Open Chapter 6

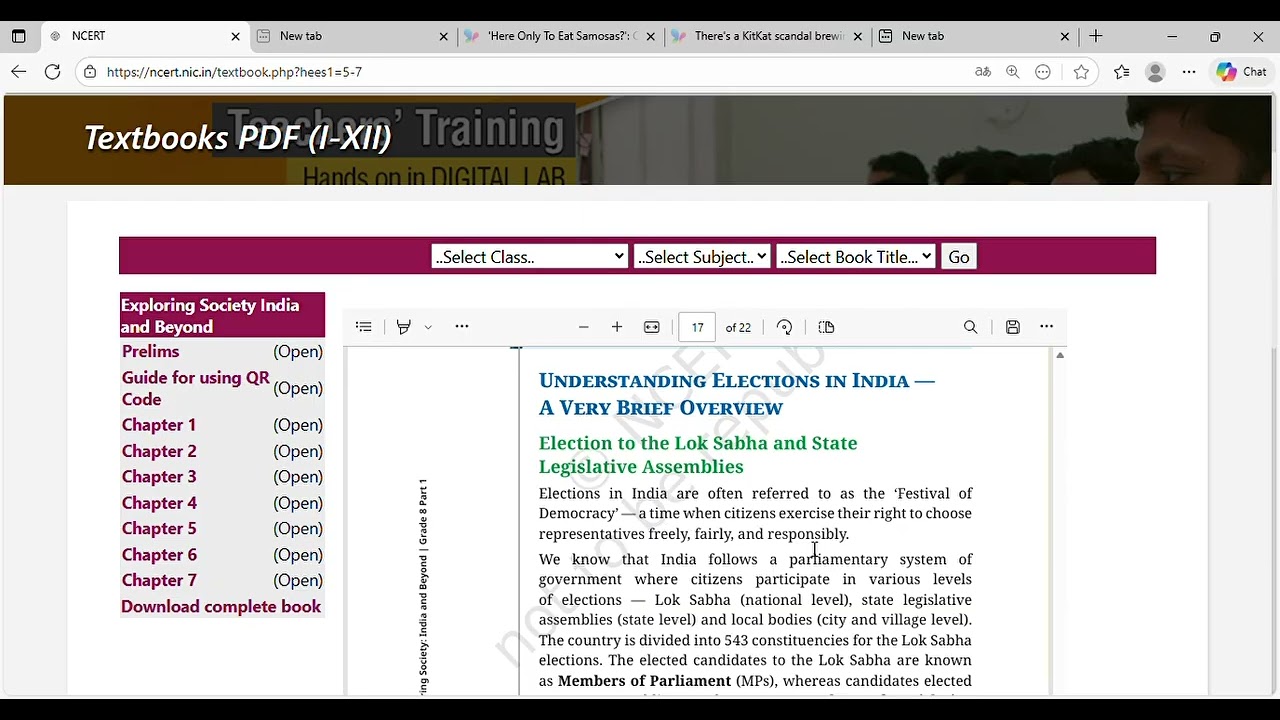point(159,554)
